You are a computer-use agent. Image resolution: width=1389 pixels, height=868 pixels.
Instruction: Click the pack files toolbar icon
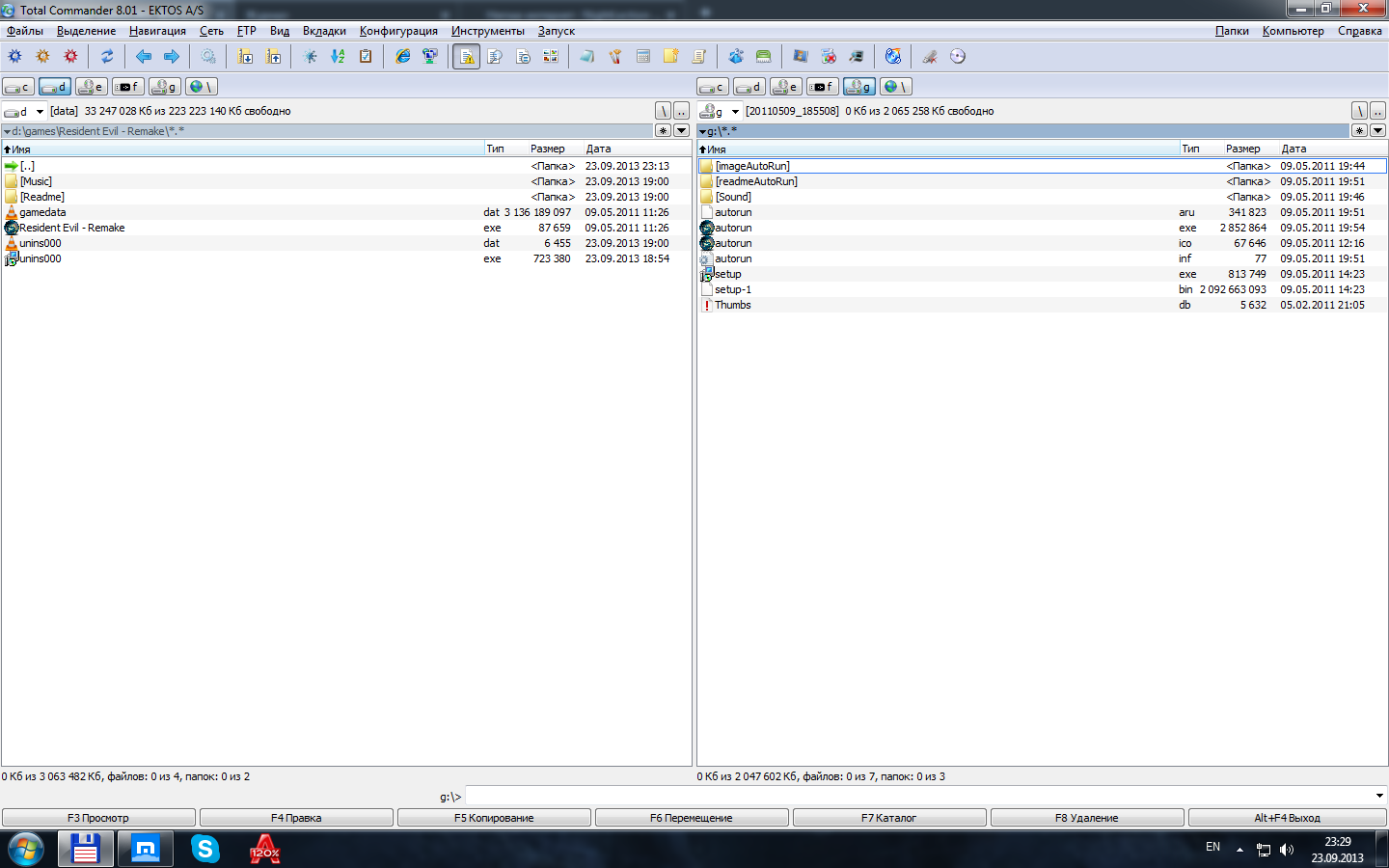pyautogui.click(x=245, y=56)
